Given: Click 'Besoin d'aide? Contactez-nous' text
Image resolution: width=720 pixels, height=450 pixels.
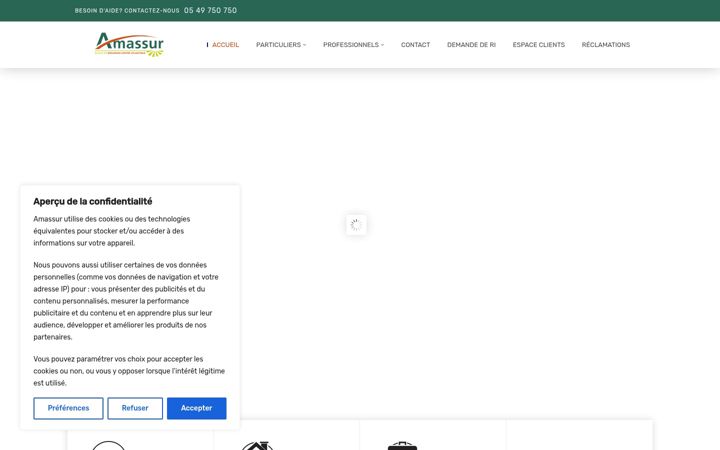Looking at the screenshot, I should coord(127,11).
